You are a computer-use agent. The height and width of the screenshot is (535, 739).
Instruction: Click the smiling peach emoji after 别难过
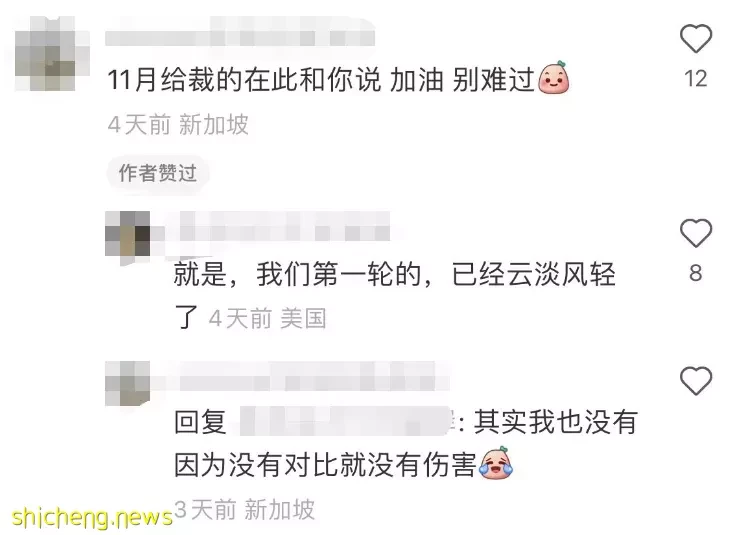553,78
